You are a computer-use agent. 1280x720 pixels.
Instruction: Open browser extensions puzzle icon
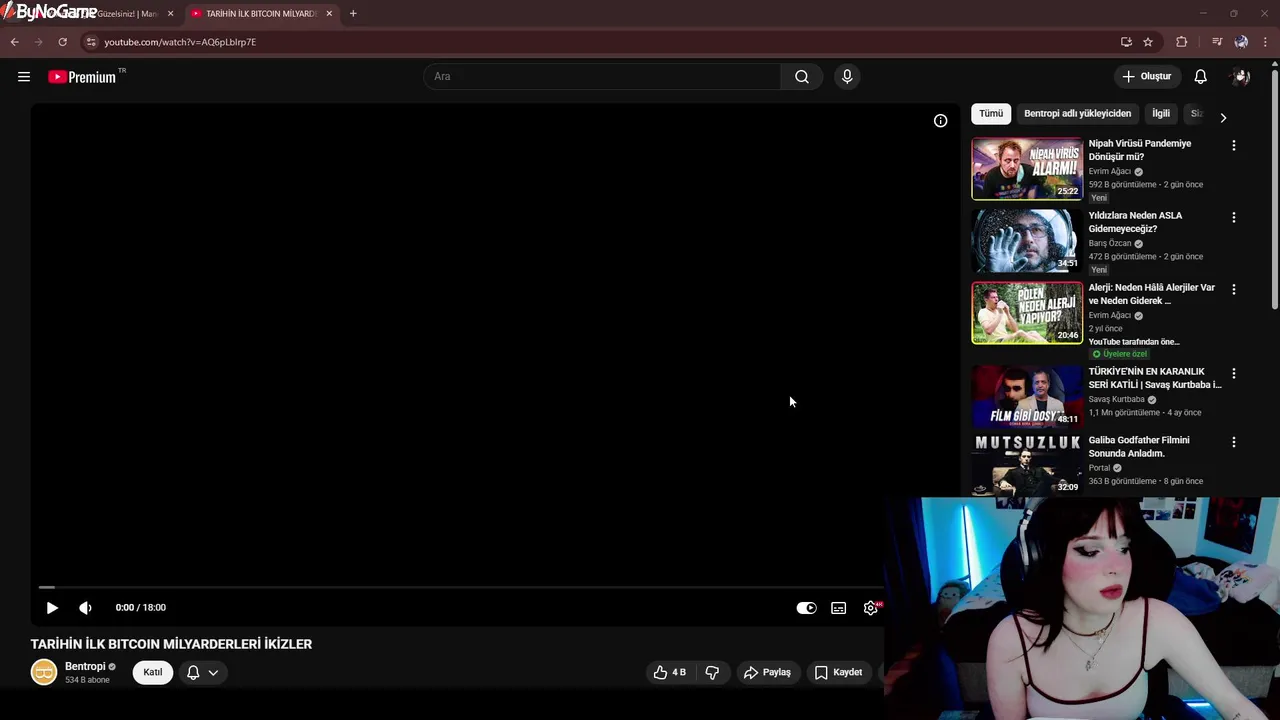point(1182,42)
